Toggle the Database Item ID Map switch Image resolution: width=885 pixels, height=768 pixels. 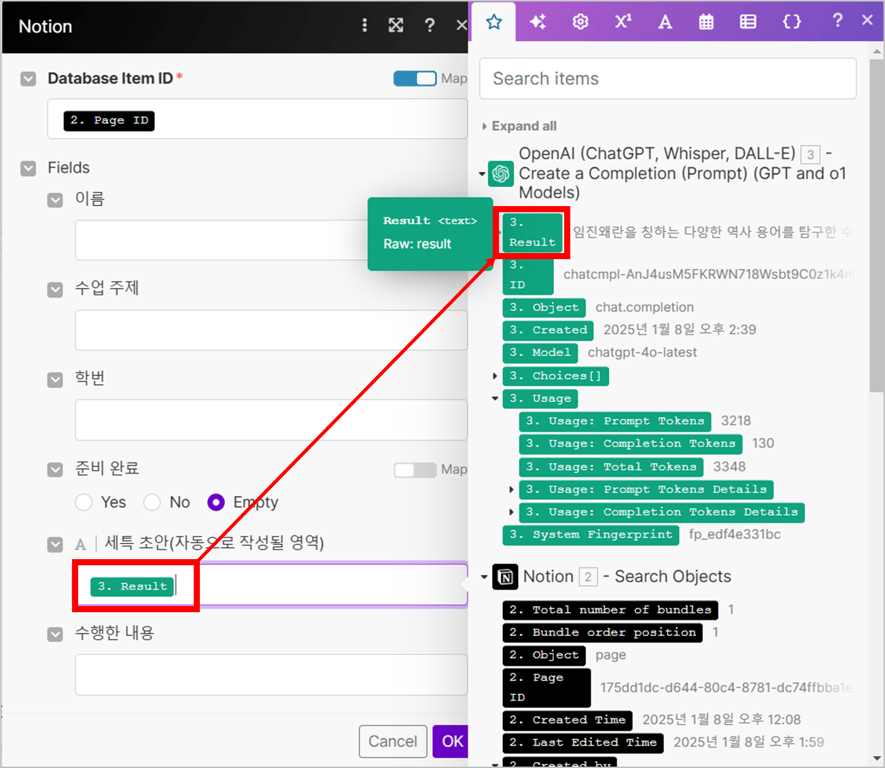click(x=415, y=78)
